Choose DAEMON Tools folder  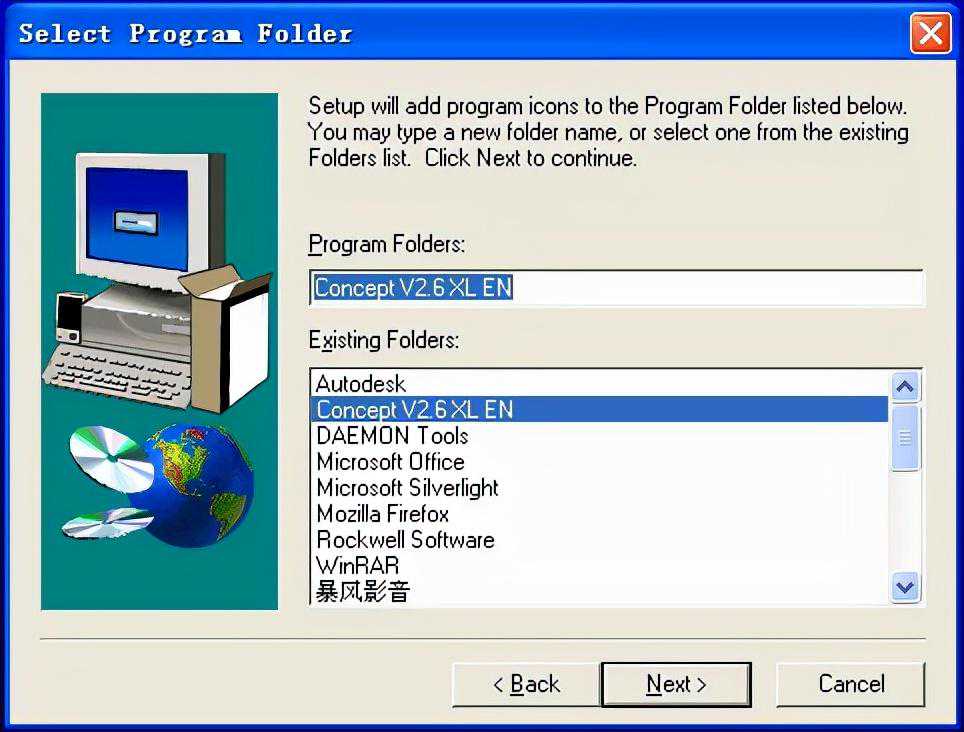(599, 436)
